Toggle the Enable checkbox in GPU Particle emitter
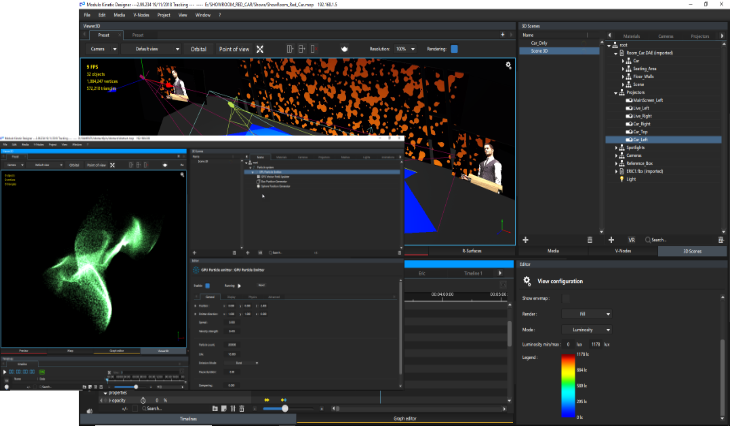This screenshot has height=426, width=730. tap(208, 285)
